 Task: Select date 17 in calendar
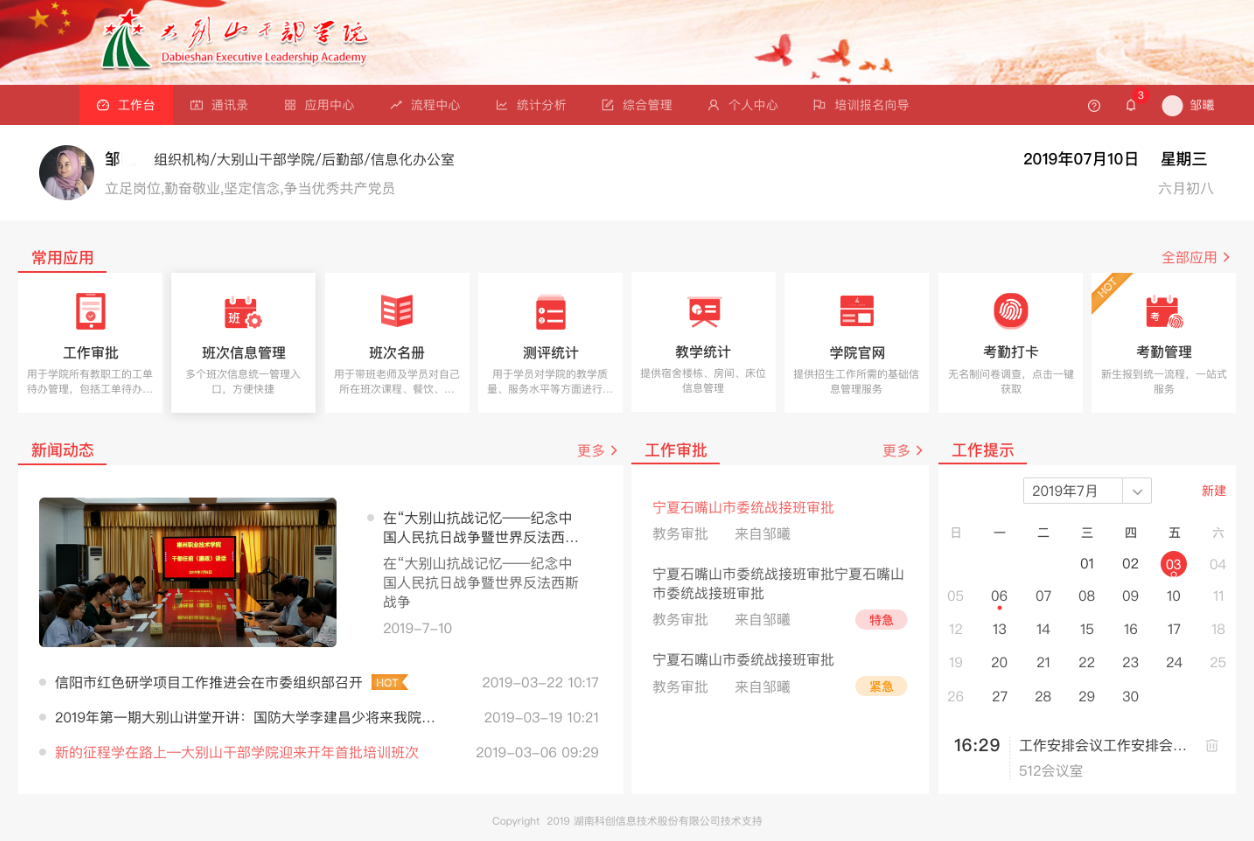click(x=1174, y=630)
